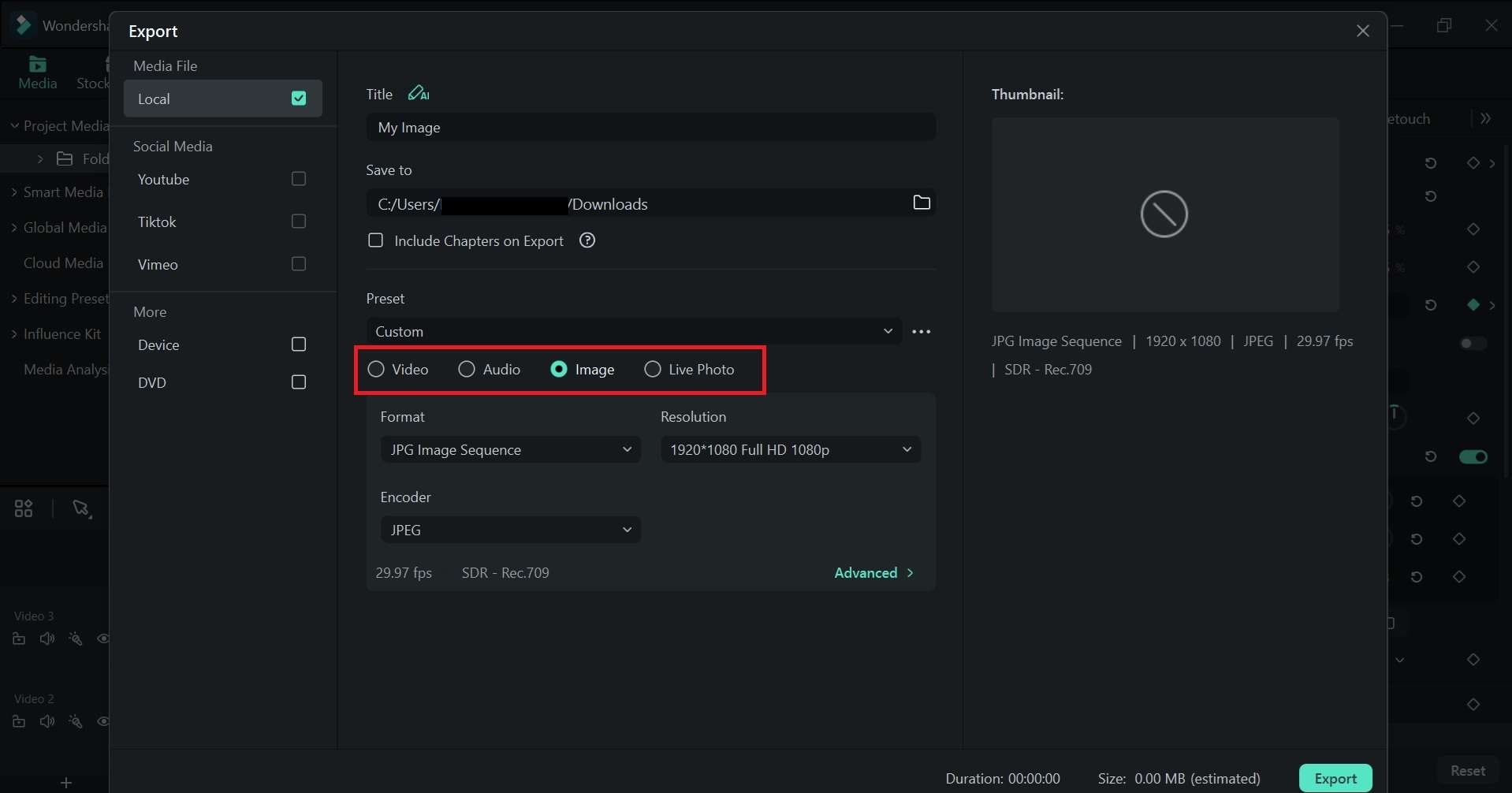Viewport: 1512px width, 793px height.
Task: Open the Custom preset dropdown
Action: (634, 331)
